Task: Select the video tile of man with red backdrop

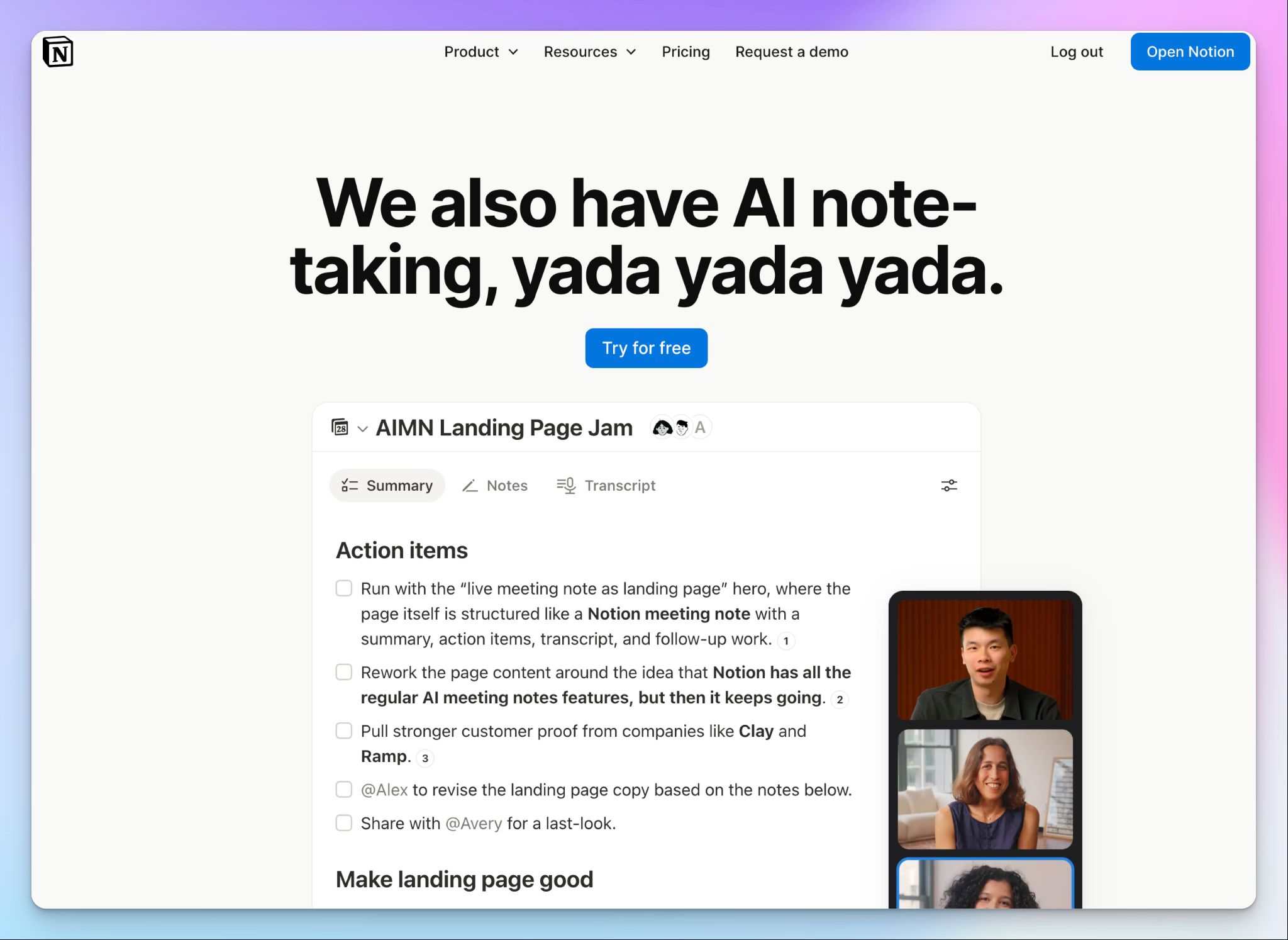Action: click(x=985, y=659)
